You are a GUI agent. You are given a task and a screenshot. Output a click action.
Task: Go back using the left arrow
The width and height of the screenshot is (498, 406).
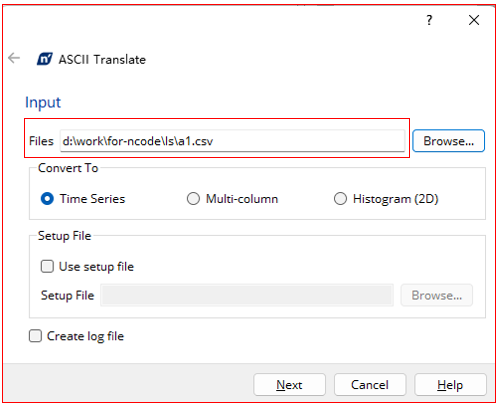14,58
